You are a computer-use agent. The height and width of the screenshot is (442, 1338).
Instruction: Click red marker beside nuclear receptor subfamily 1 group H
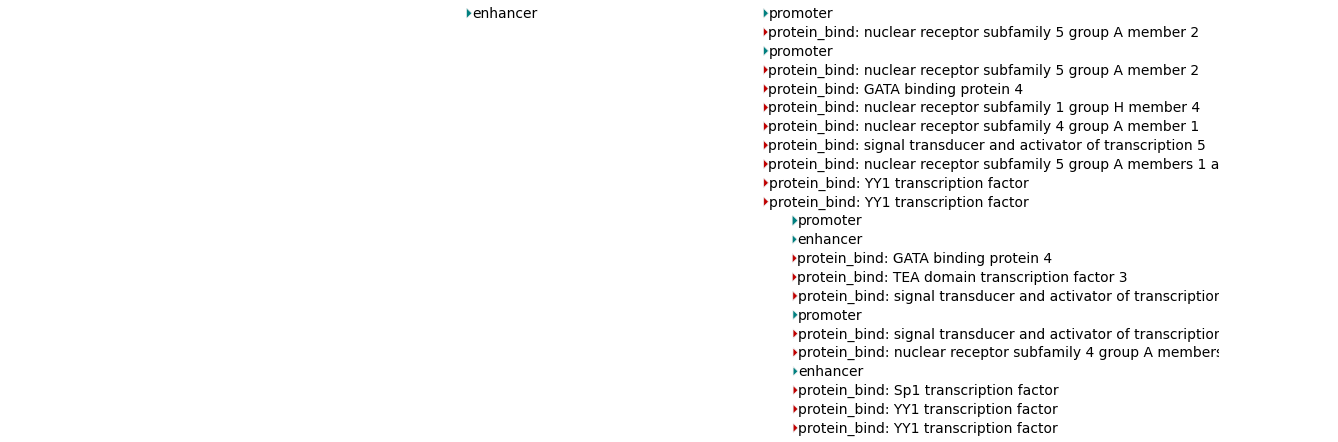coord(766,108)
